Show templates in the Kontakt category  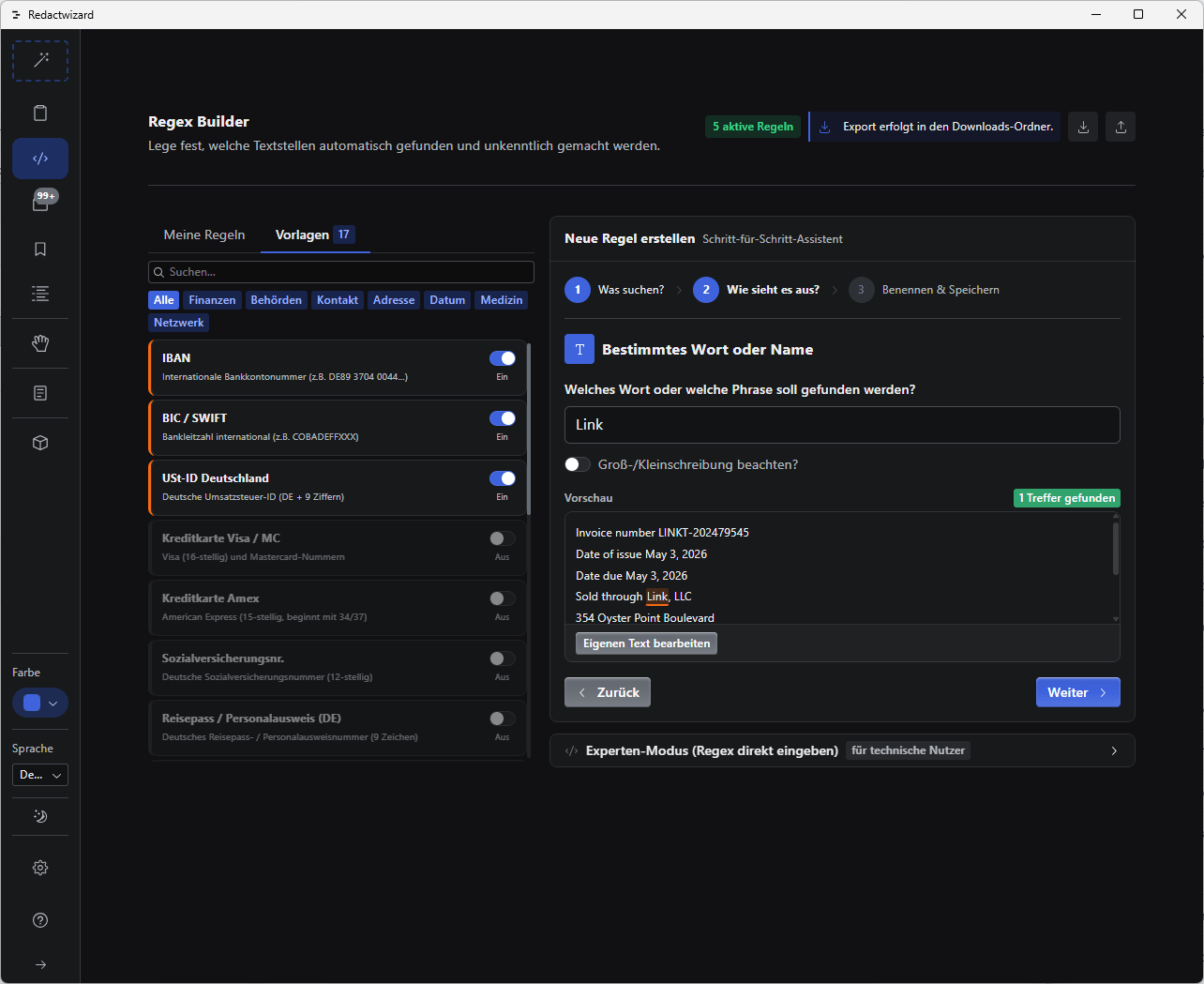[x=338, y=300]
